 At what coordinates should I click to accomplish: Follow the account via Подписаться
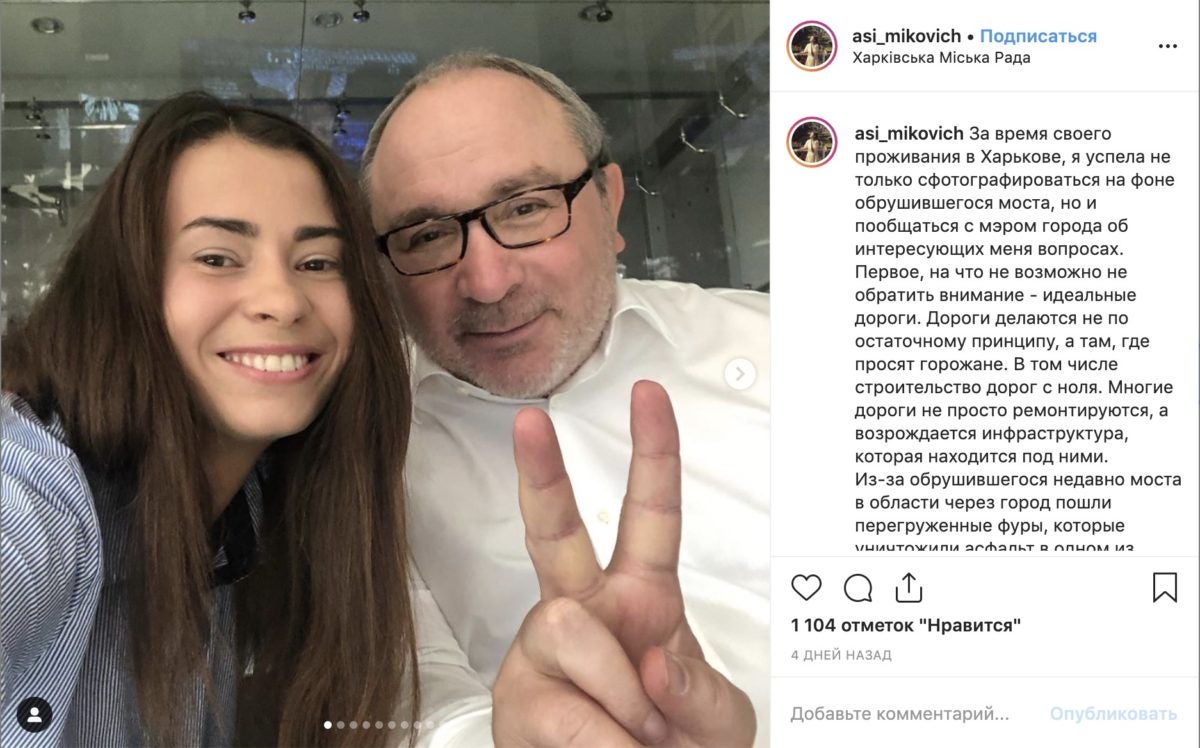[1038, 36]
